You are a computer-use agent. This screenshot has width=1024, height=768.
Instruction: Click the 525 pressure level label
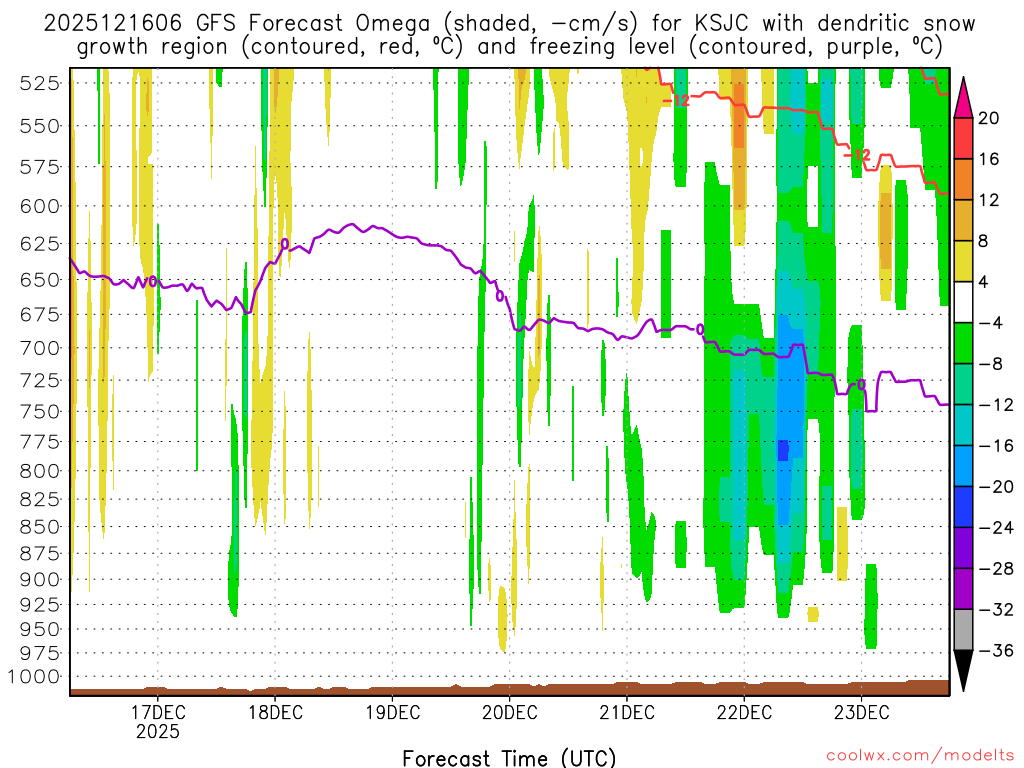click(39, 84)
